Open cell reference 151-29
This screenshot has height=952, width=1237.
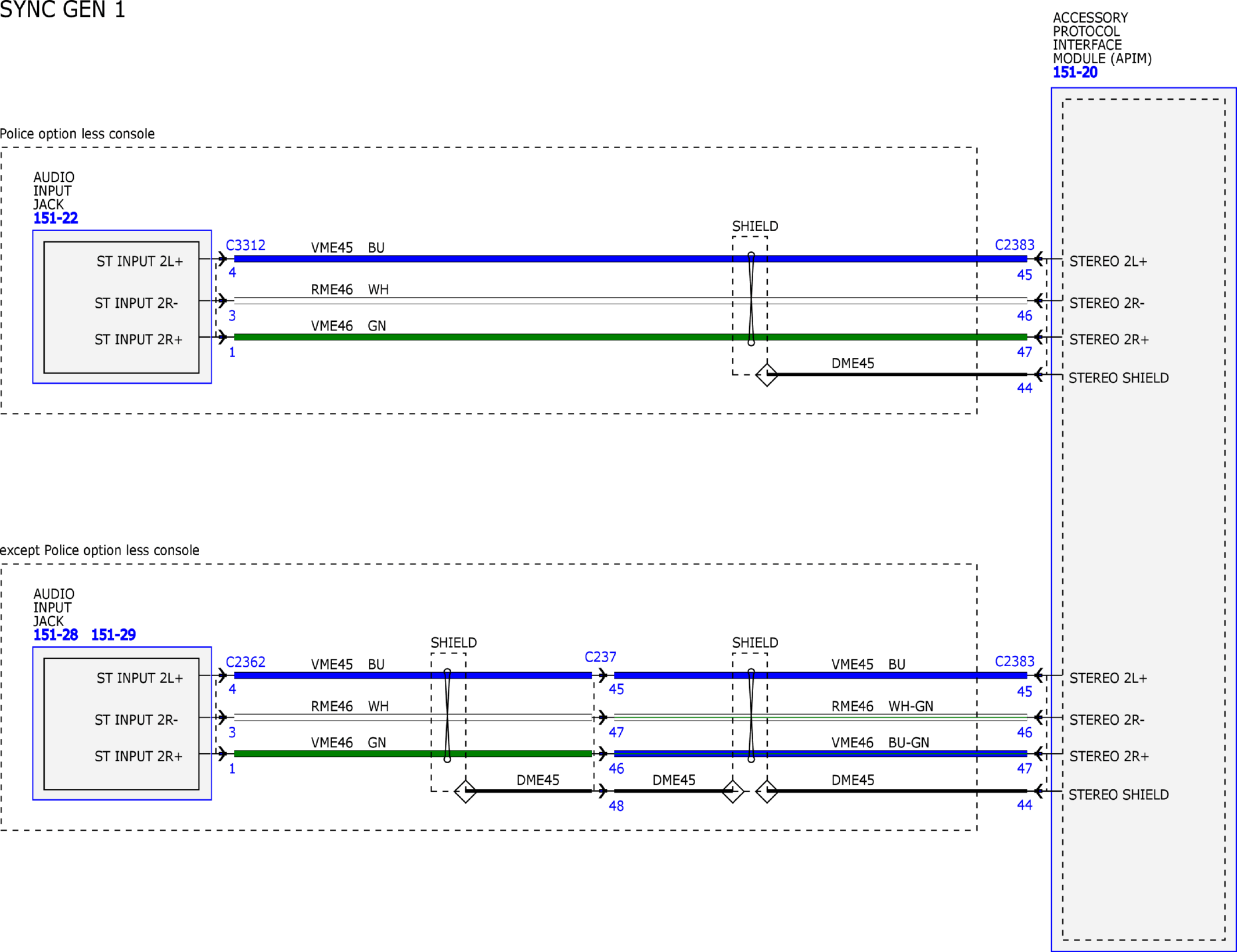114,635
